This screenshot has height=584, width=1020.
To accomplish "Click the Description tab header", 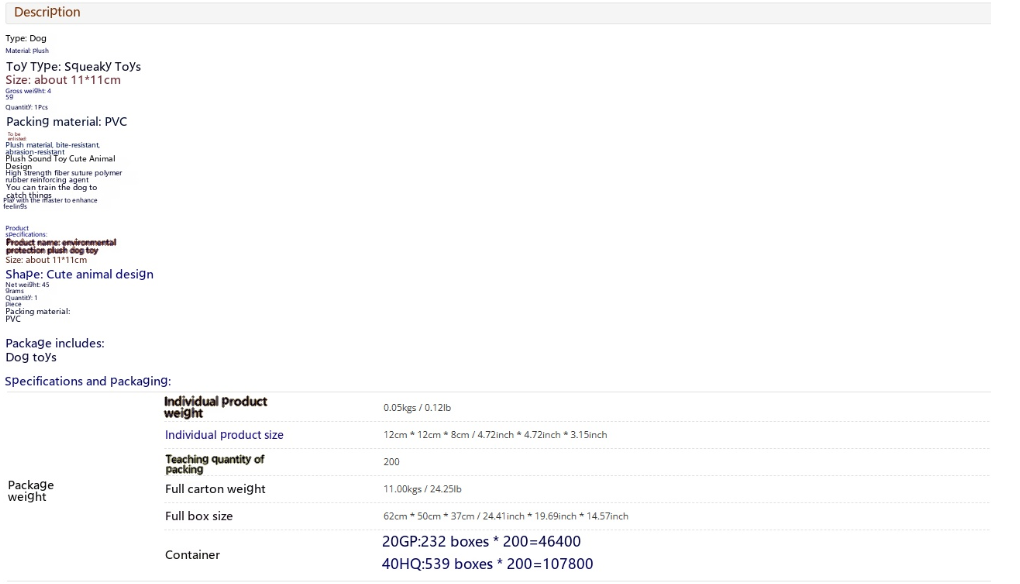I will (x=47, y=13).
